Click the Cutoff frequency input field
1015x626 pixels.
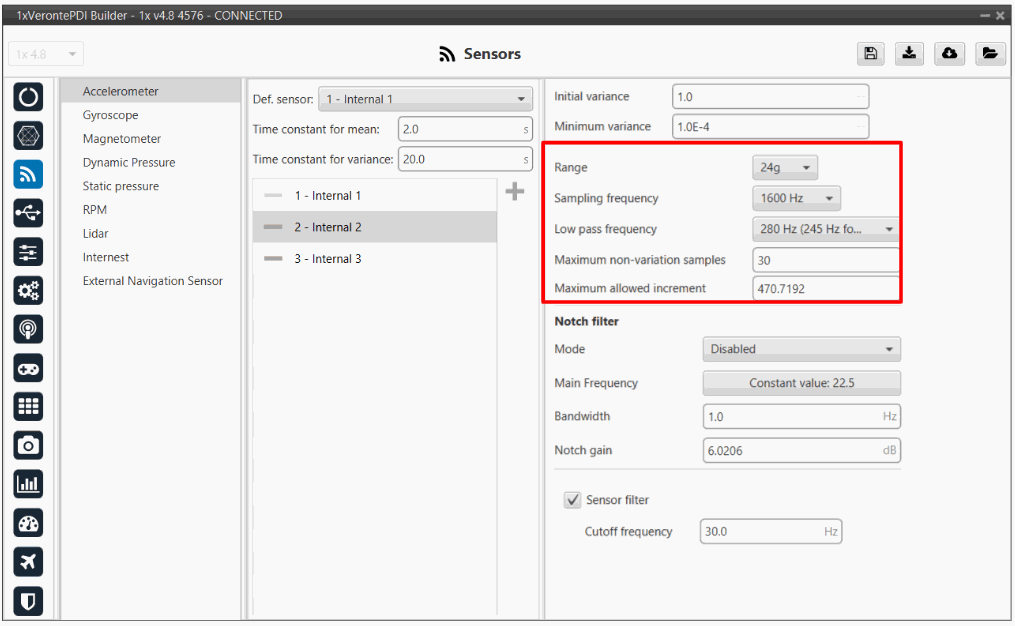[x=770, y=532]
